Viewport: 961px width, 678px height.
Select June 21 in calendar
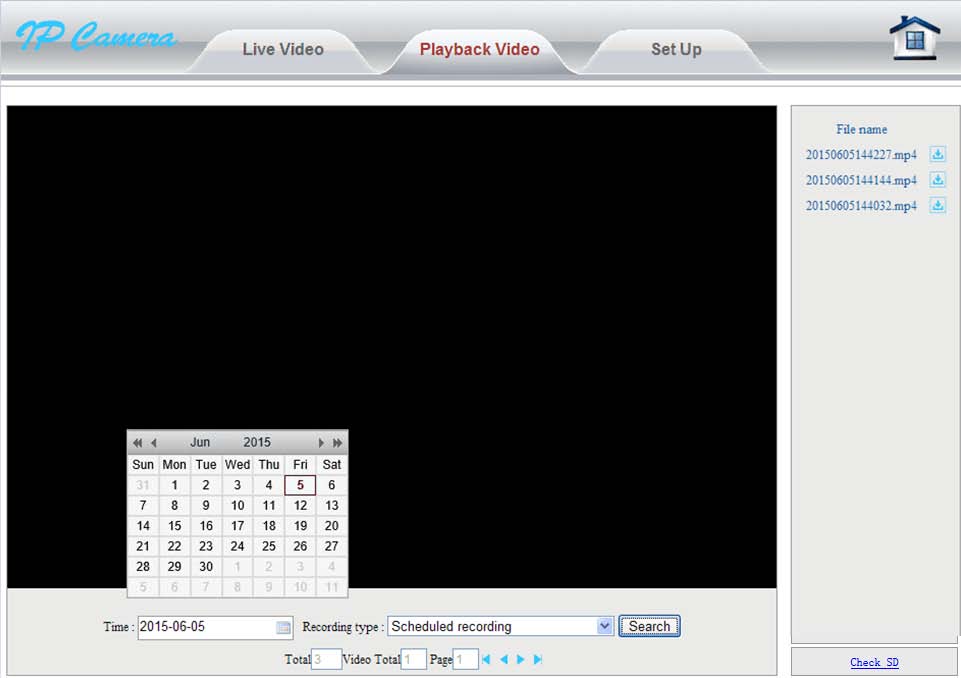click(x=143, y=546)
